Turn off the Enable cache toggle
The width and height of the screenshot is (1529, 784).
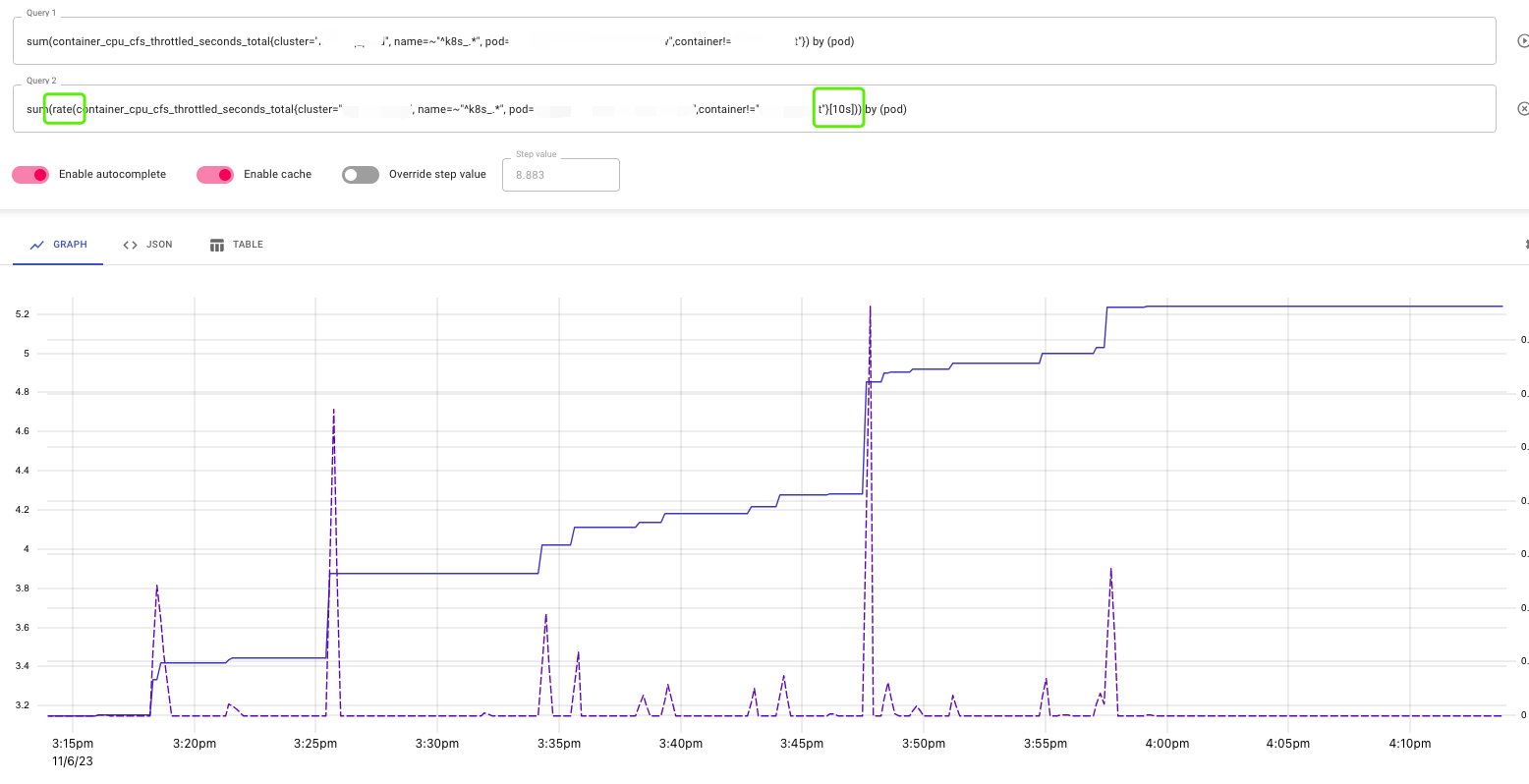tap(215, 175)
